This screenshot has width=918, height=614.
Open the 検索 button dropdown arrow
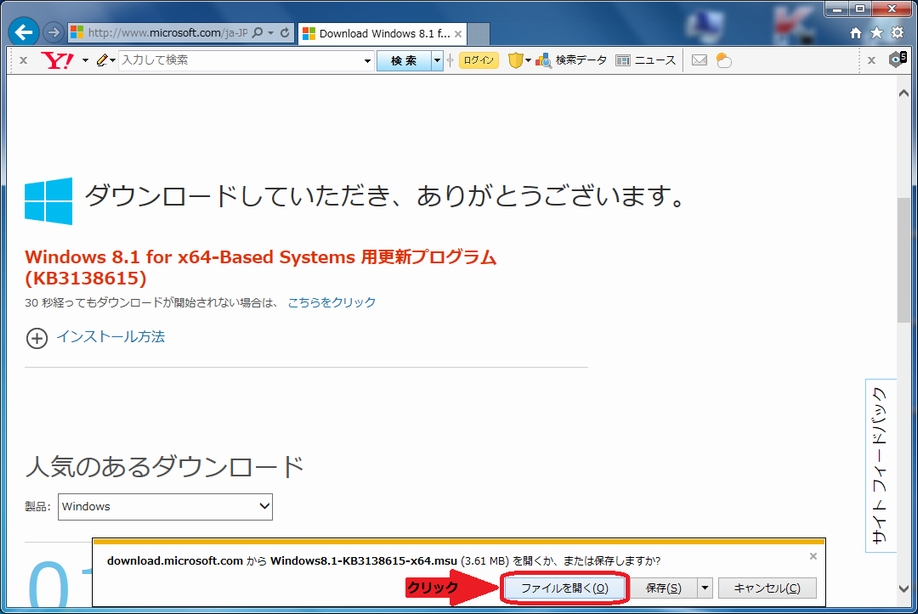click(437, 61)
